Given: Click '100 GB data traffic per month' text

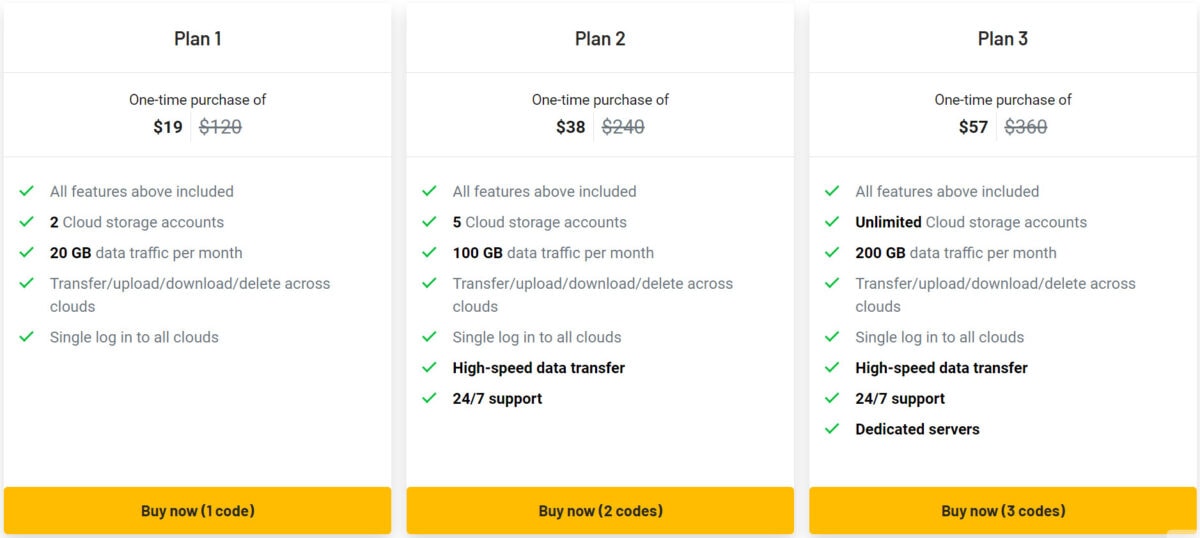Looking at the screenshot, I should click(x=553, y=253).
